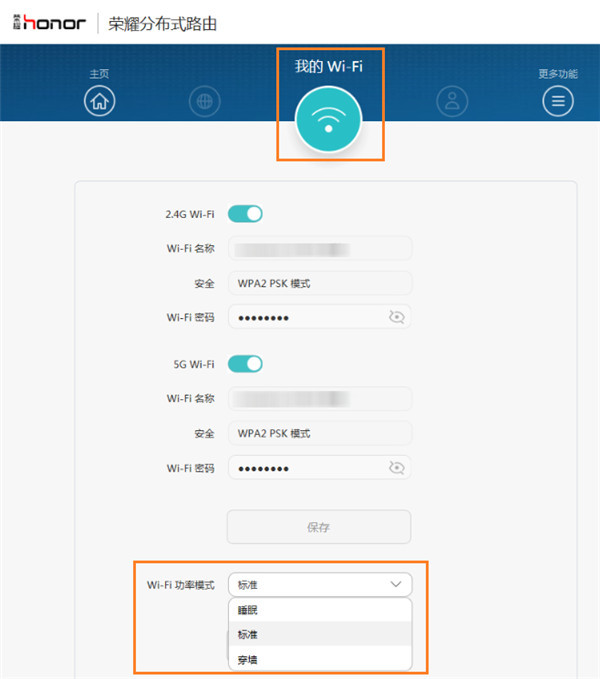600x679 pixels.
Task: Edit the 5G Wi-Fi name field
Action: point(320,398)
